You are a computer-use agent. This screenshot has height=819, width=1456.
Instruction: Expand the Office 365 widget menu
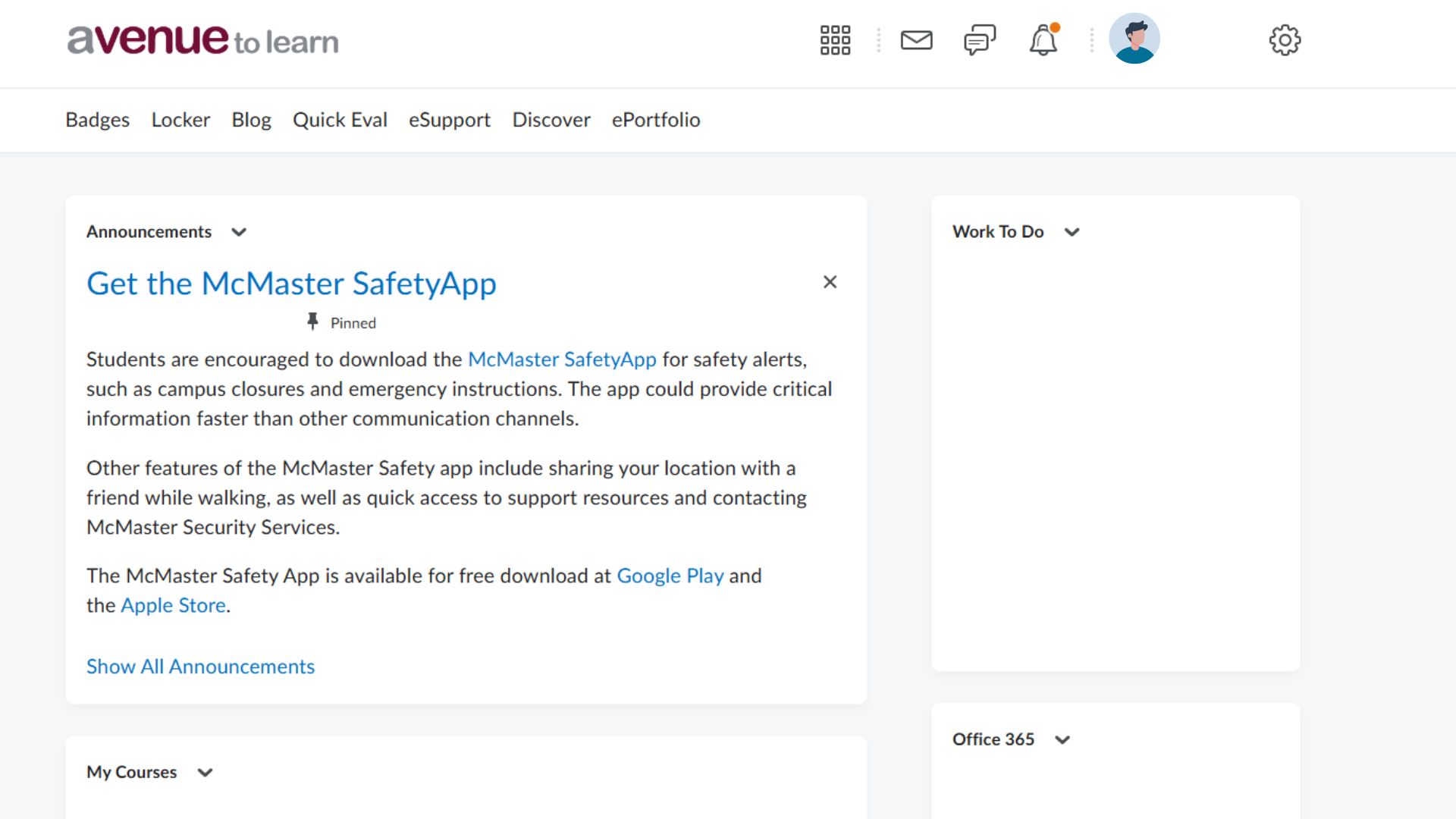1062,739
